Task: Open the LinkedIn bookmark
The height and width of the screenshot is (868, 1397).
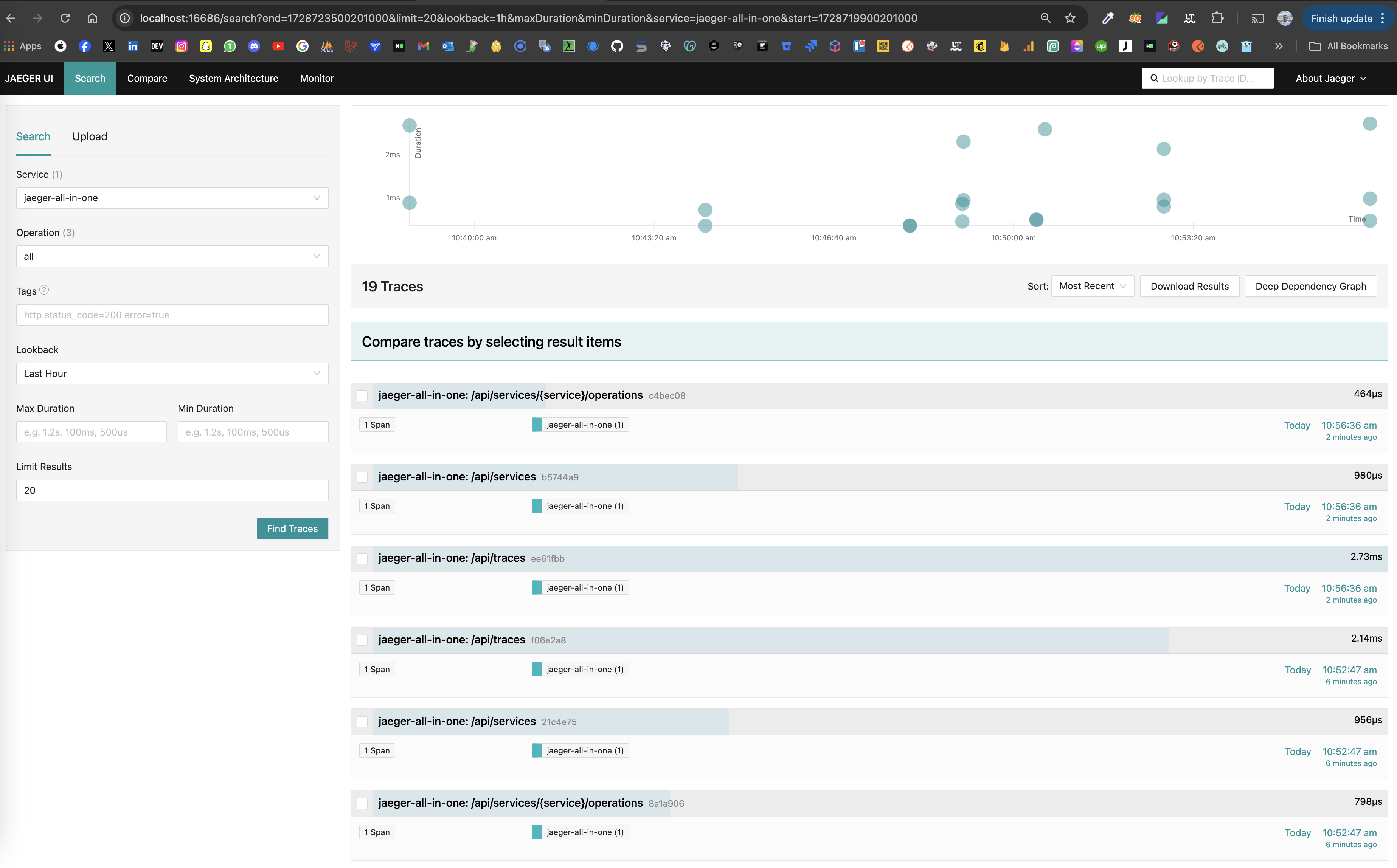Action: click(133, 46)
